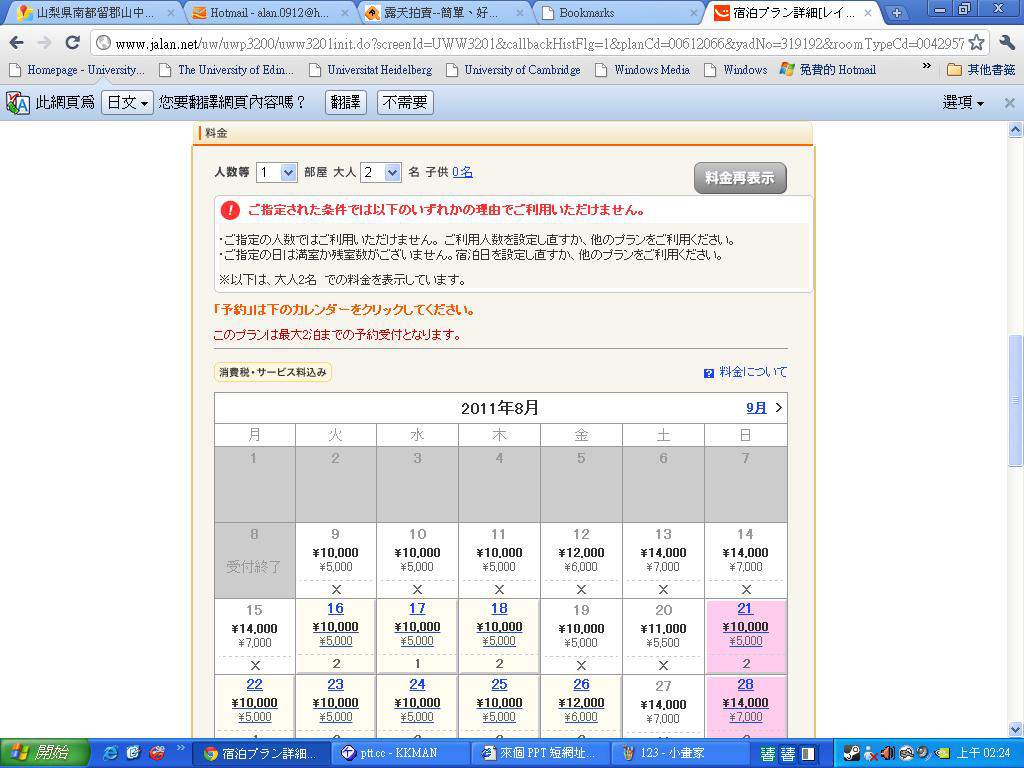The height and width of the screenshot is (768, 1024).
Task: Click the scrollbar down arrow
Action: point(1015,729)
